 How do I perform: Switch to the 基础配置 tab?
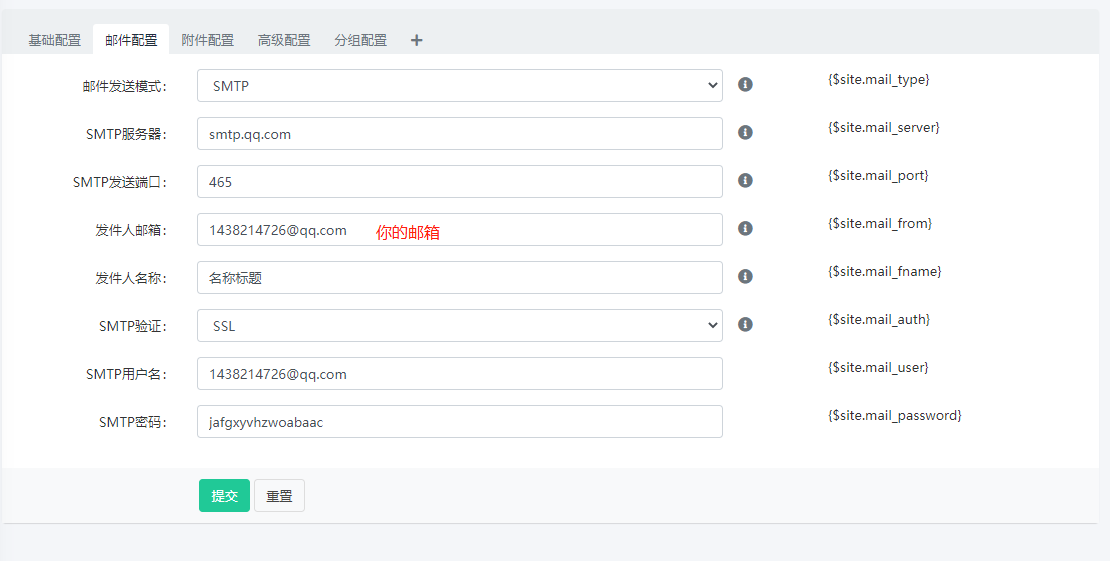pyautogui.click(x=55, y=40)
